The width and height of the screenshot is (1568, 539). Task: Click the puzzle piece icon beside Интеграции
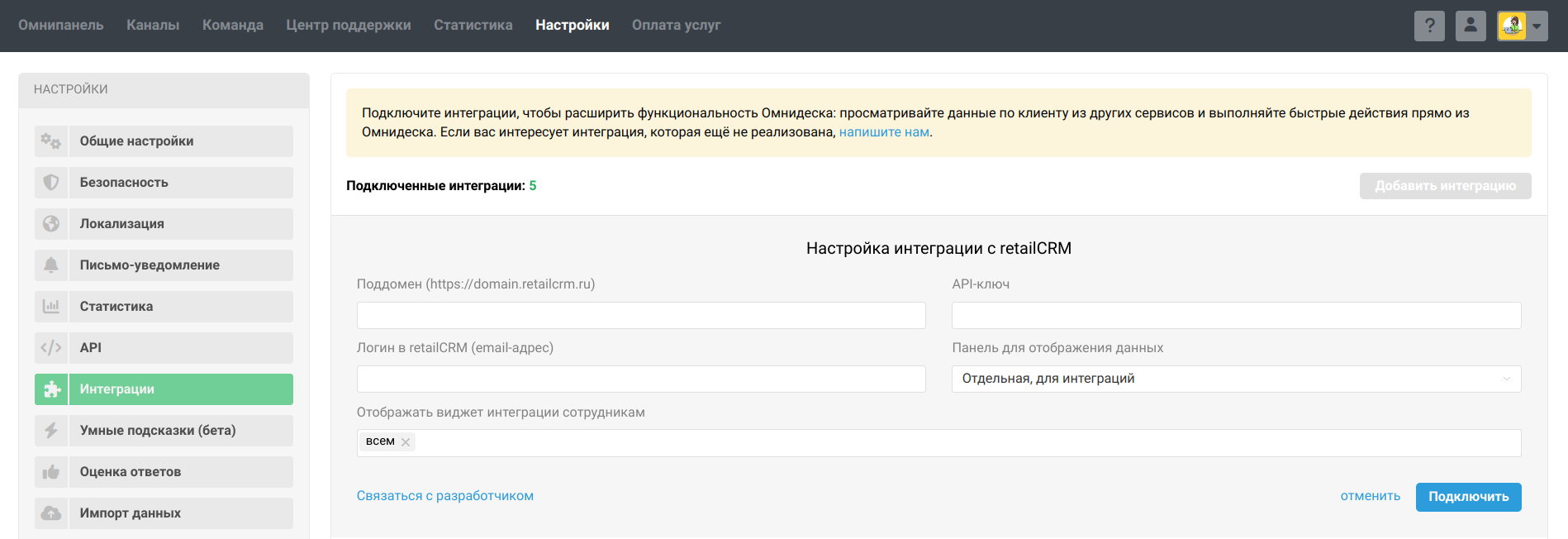51,389
